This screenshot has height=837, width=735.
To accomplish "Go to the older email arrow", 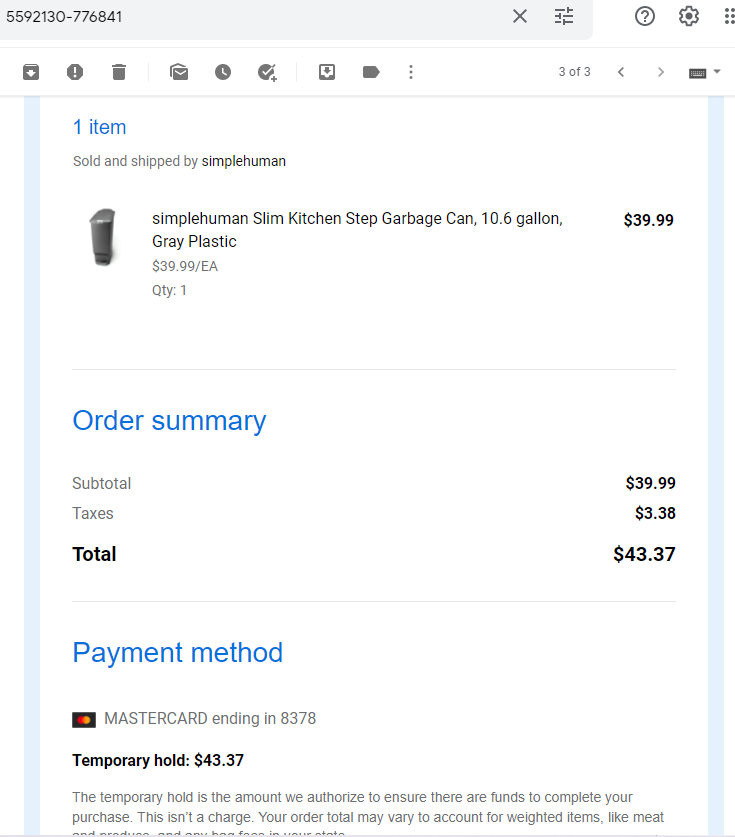I will [661, 72].
